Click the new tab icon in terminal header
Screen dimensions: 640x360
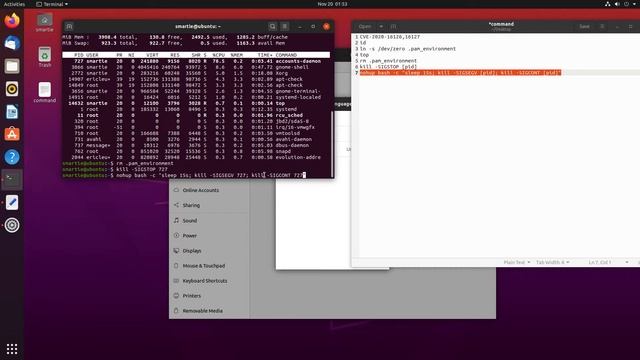pyautogui.click(x=69, y=27)
